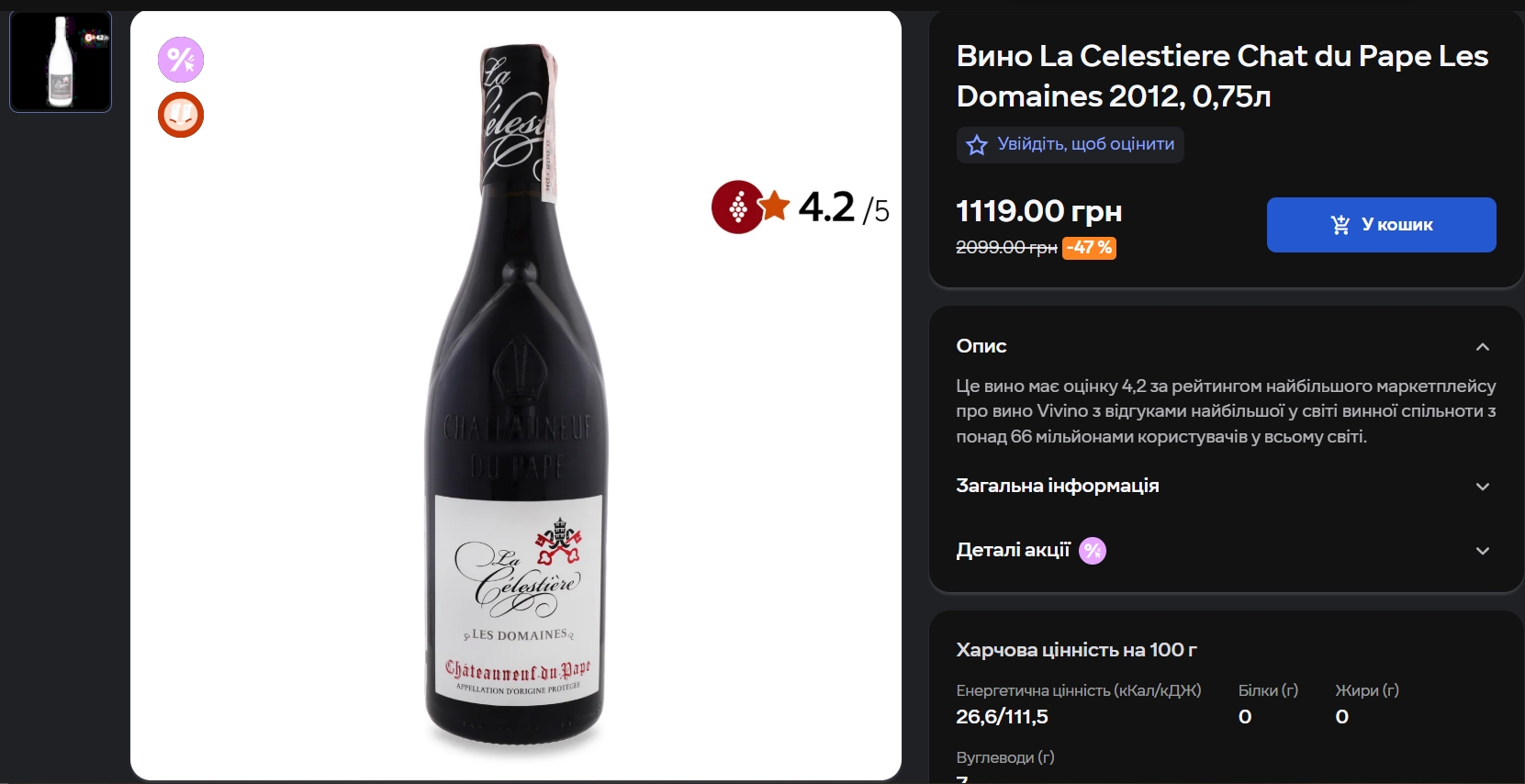Click the orange star beside the 4.2 rating
The height and width of the screenshot is (784, 1525).
coord(775,206)
